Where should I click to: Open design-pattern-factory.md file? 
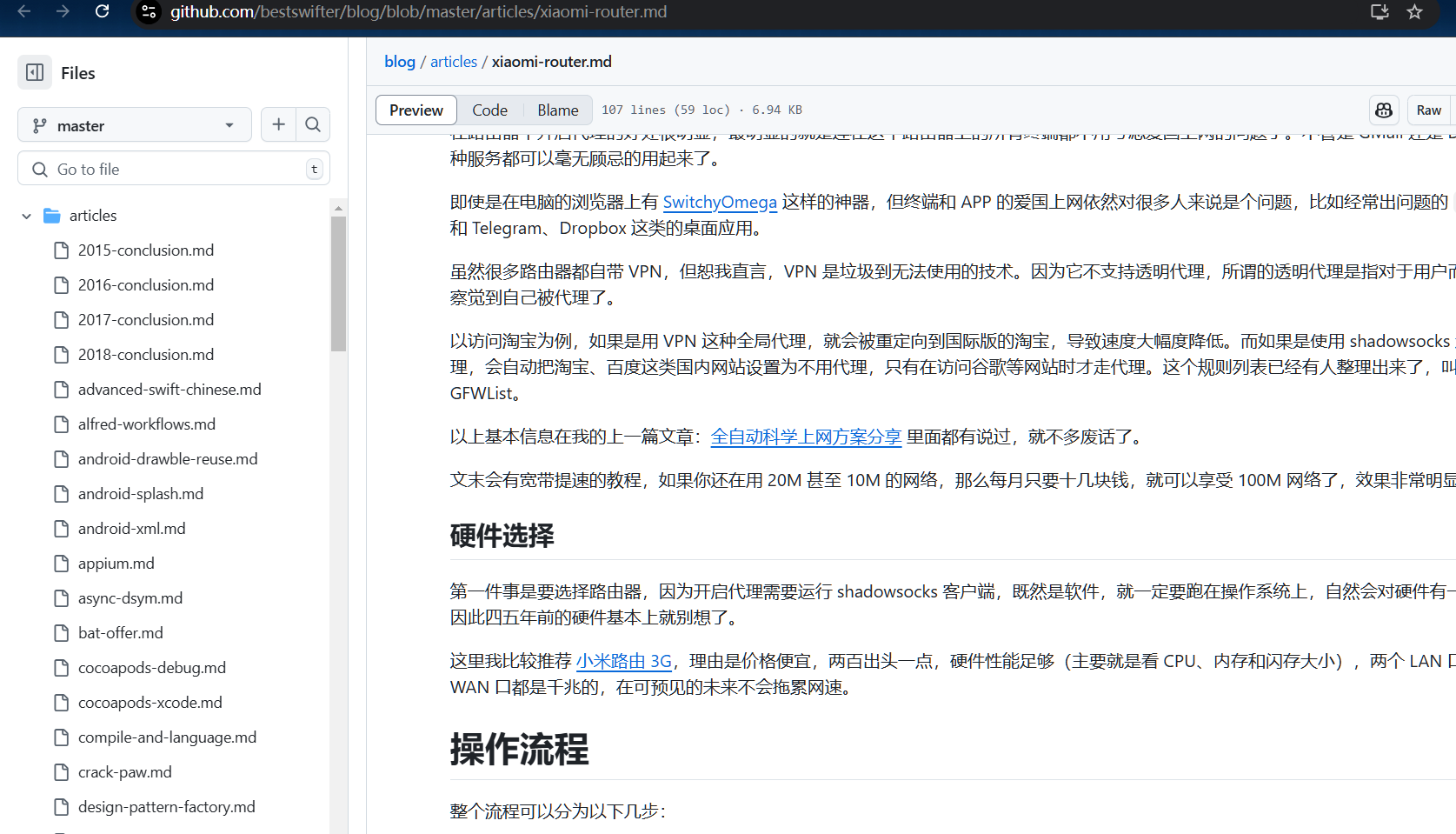tap(167, 807)
